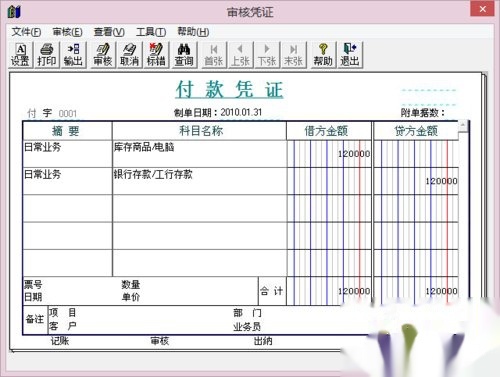Click the 标错 mark-error toolbar icon
Viewport: 500px width, 377px height.
coord(156,55)
